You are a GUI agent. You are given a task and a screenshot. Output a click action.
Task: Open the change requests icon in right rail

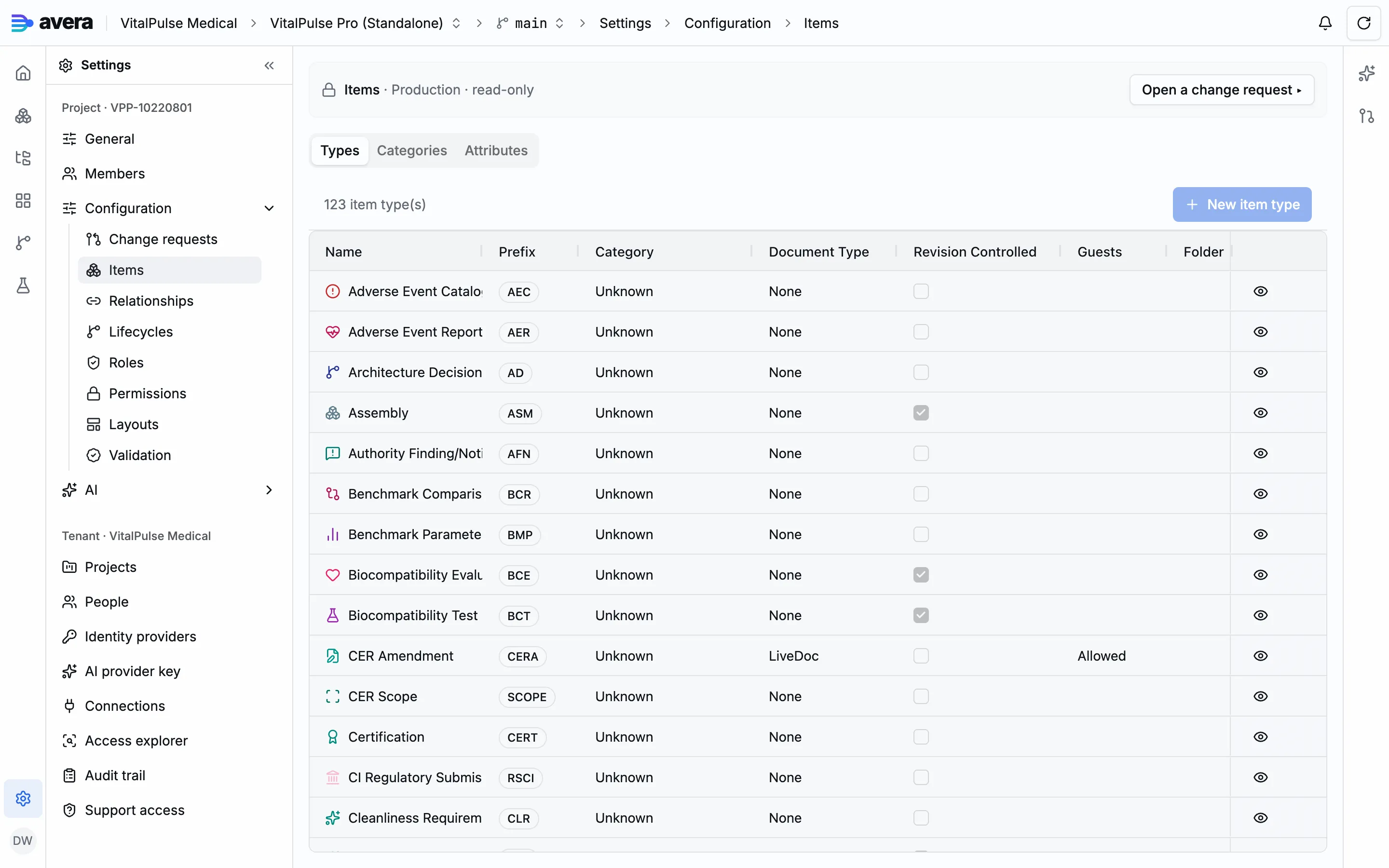coord(1367,116)
